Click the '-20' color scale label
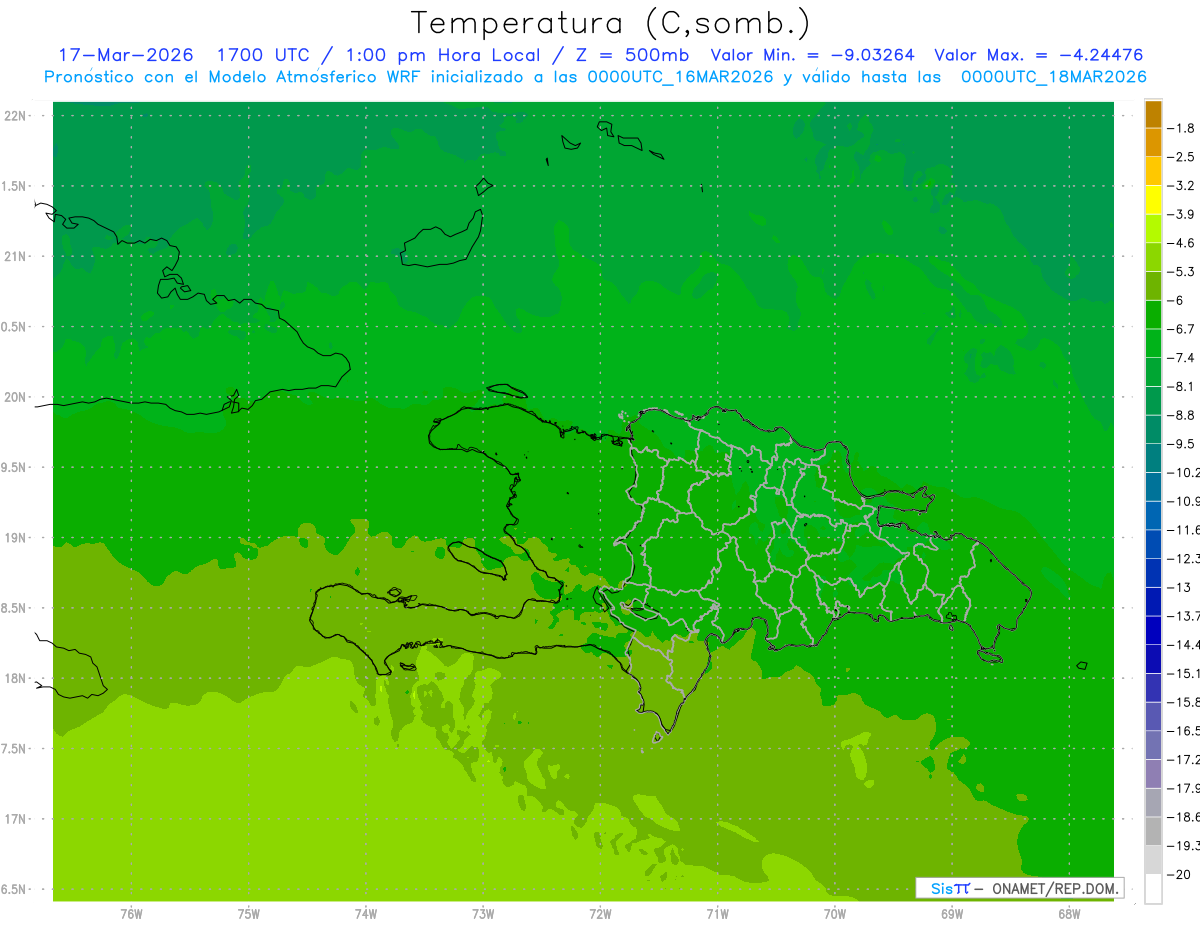The width and height of the screenshot is (1200, 927). pyautogui.click(x=1180, y=875)
